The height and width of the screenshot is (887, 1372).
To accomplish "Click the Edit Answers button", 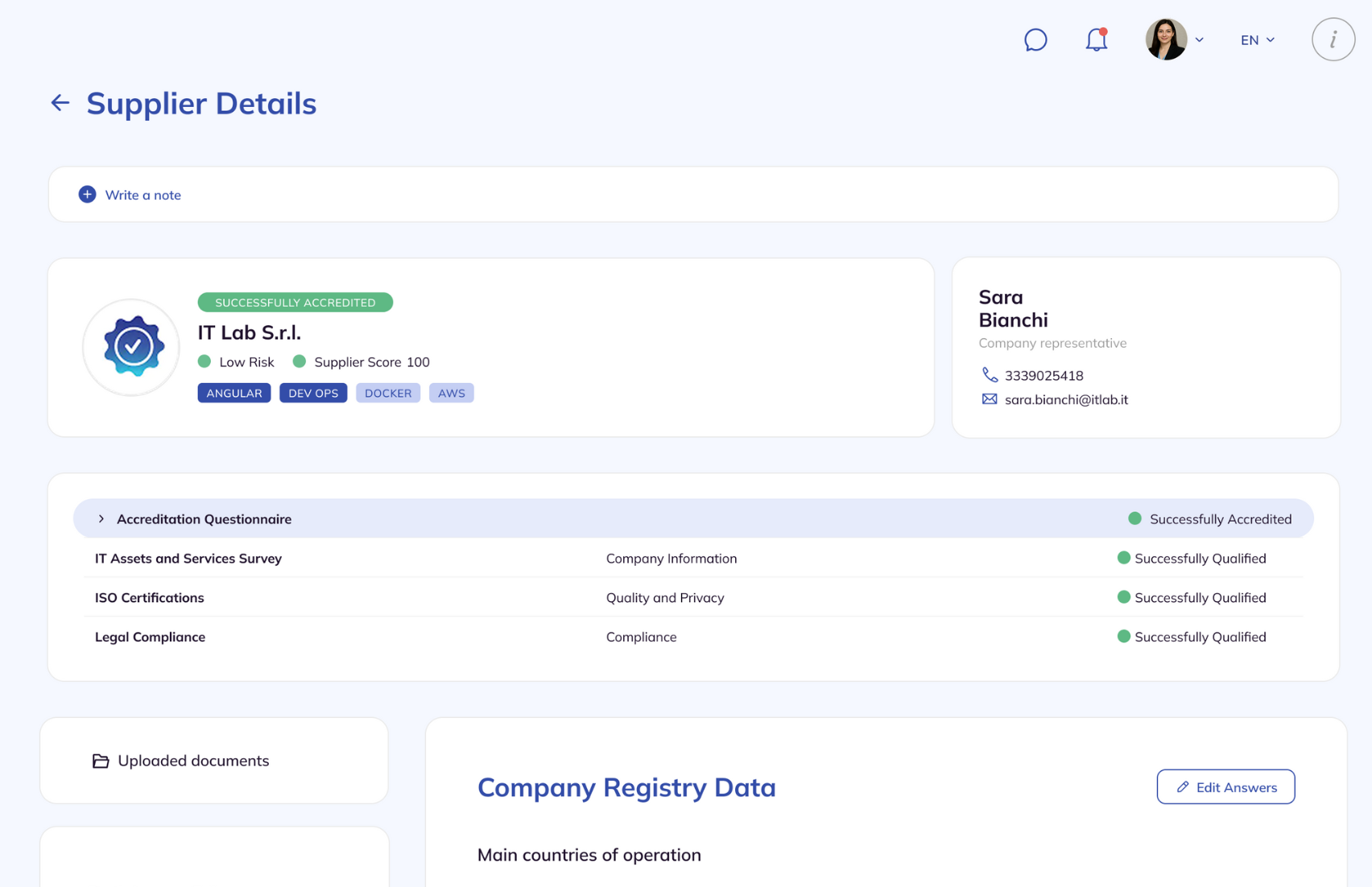I will (1225, 787).
